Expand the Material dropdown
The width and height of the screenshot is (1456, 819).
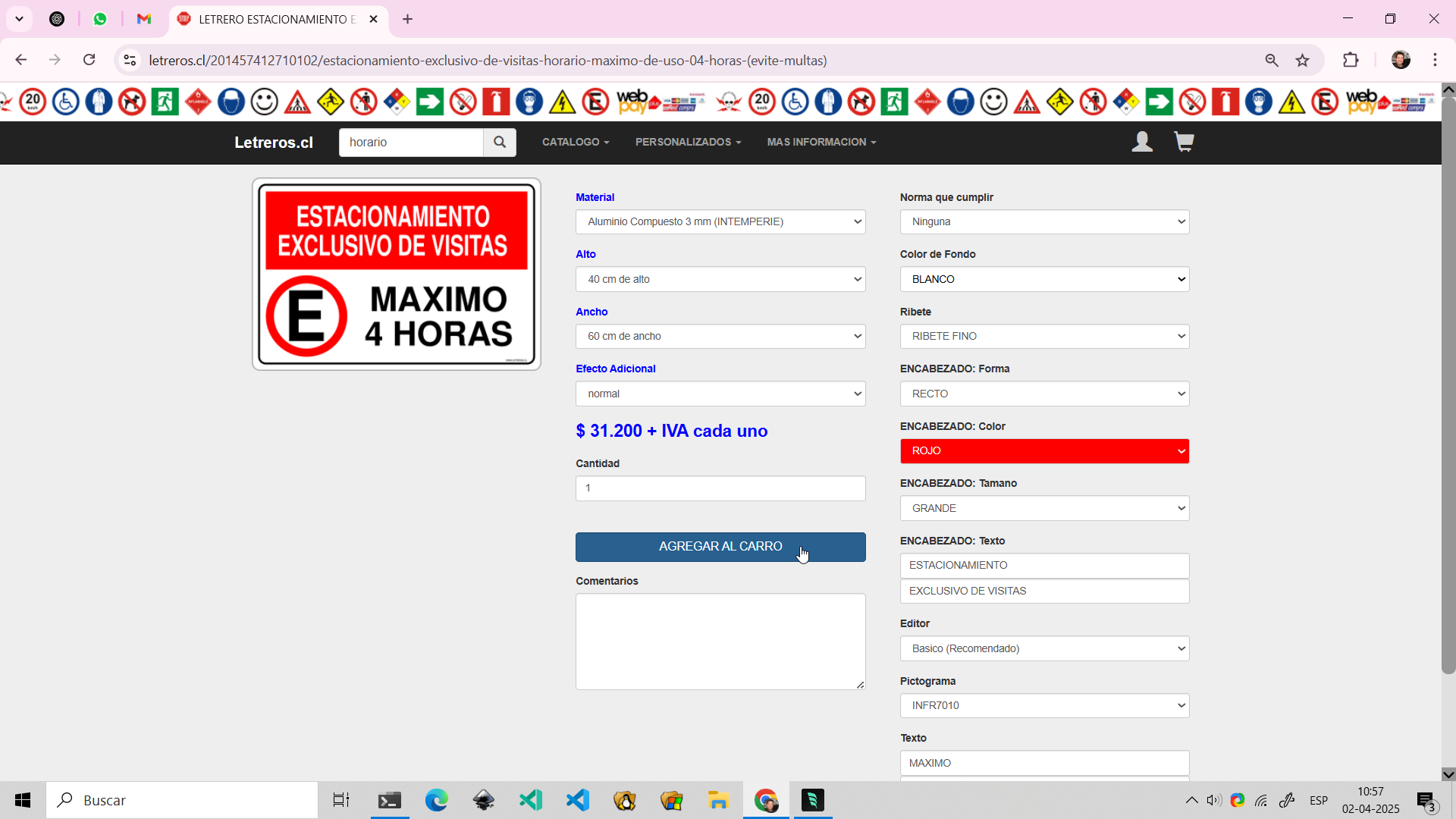(x=720, y=222)
